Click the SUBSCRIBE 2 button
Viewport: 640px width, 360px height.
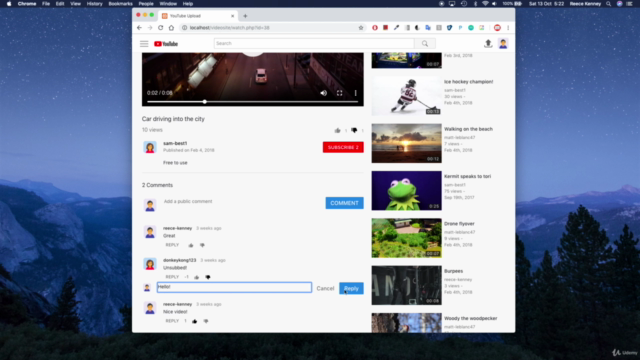coord(343,147)
